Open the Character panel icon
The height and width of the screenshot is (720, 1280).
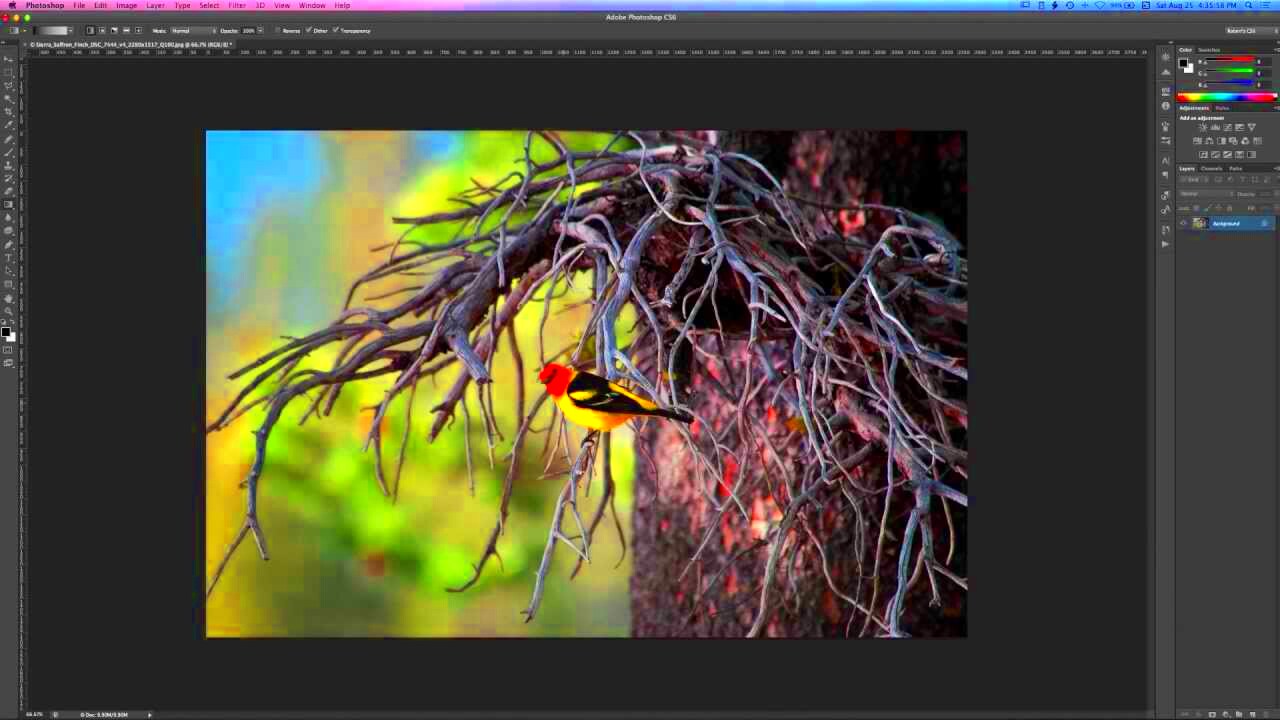click(1165, 161)
